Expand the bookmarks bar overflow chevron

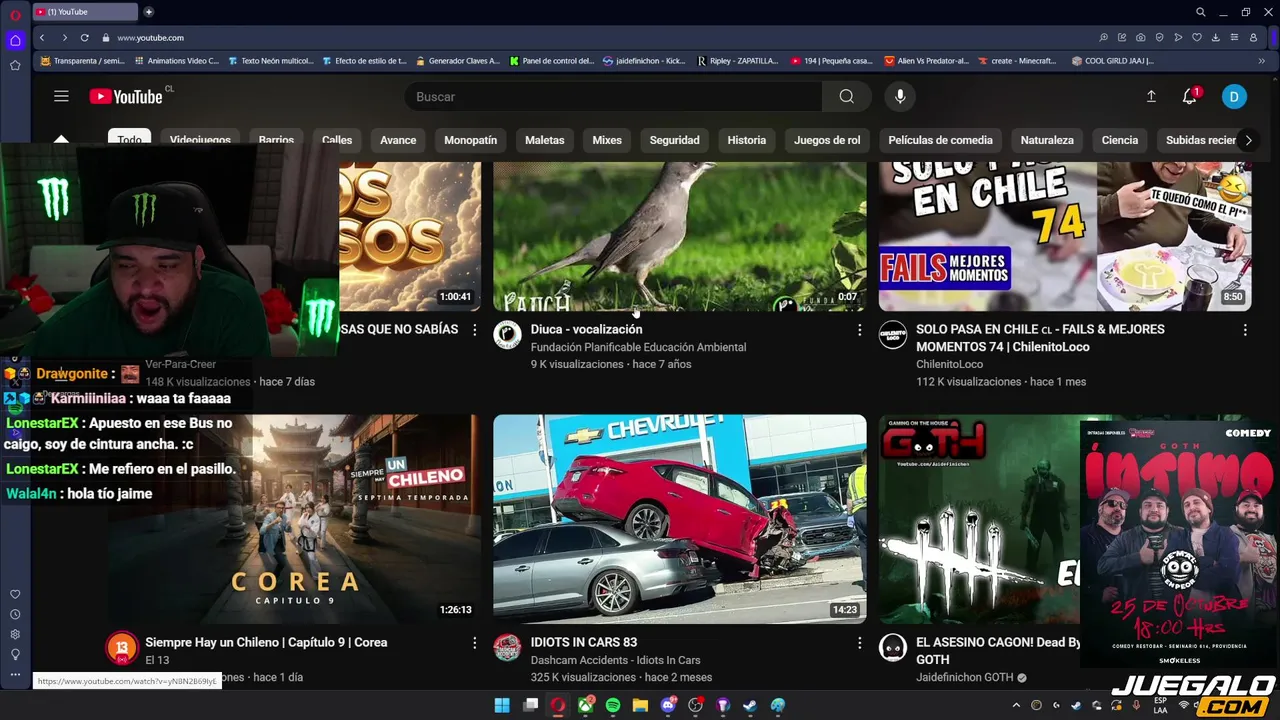tap(1261, 60)
